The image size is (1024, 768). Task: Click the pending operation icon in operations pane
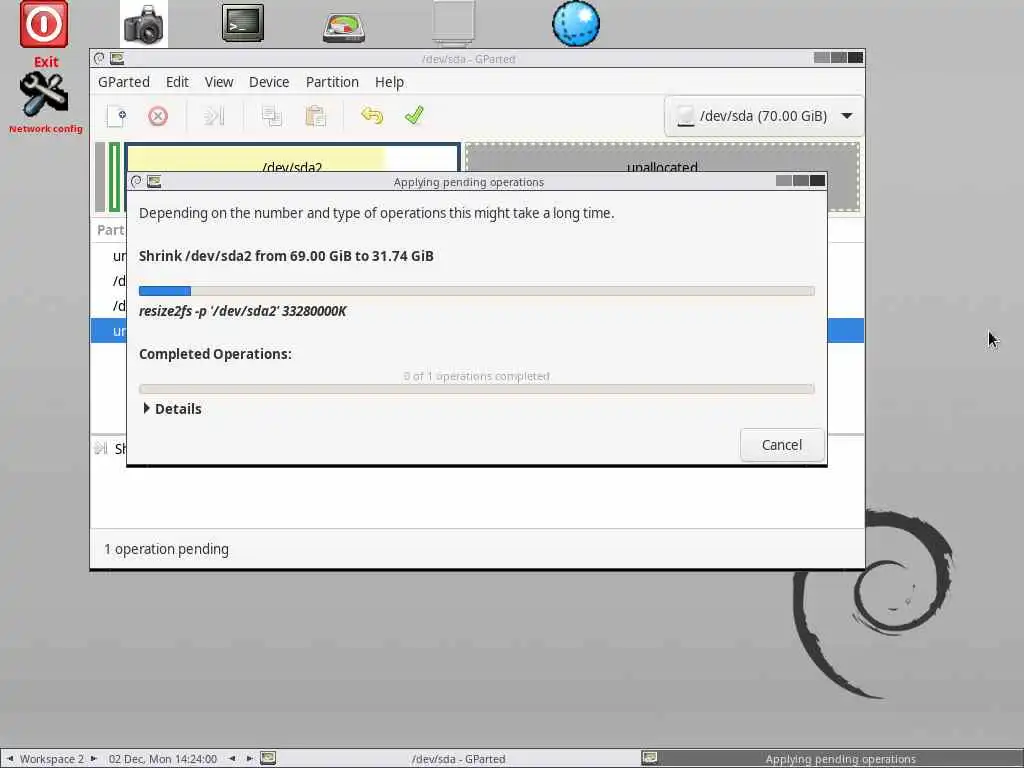(101, 448)
